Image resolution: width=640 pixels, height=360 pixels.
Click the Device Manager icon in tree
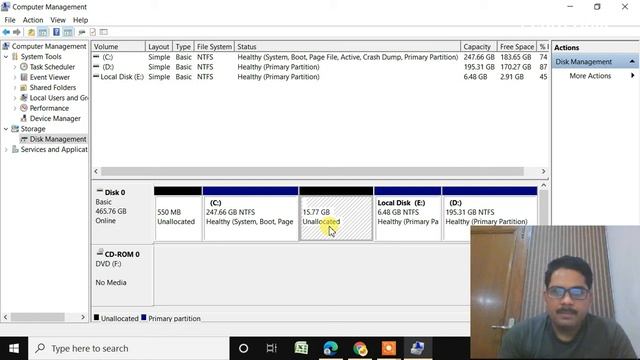[24, 118]
